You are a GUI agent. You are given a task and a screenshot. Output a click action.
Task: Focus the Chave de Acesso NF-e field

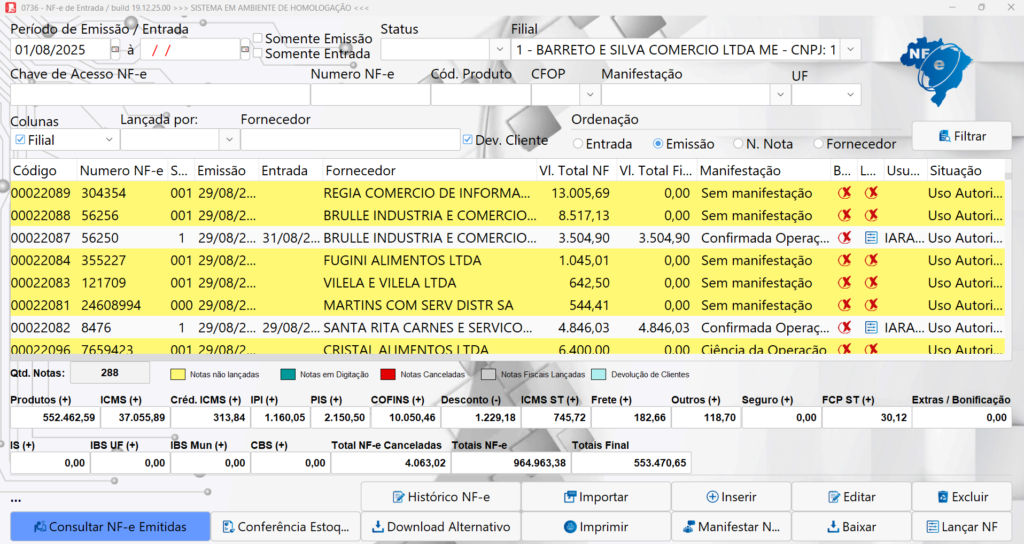159,94
